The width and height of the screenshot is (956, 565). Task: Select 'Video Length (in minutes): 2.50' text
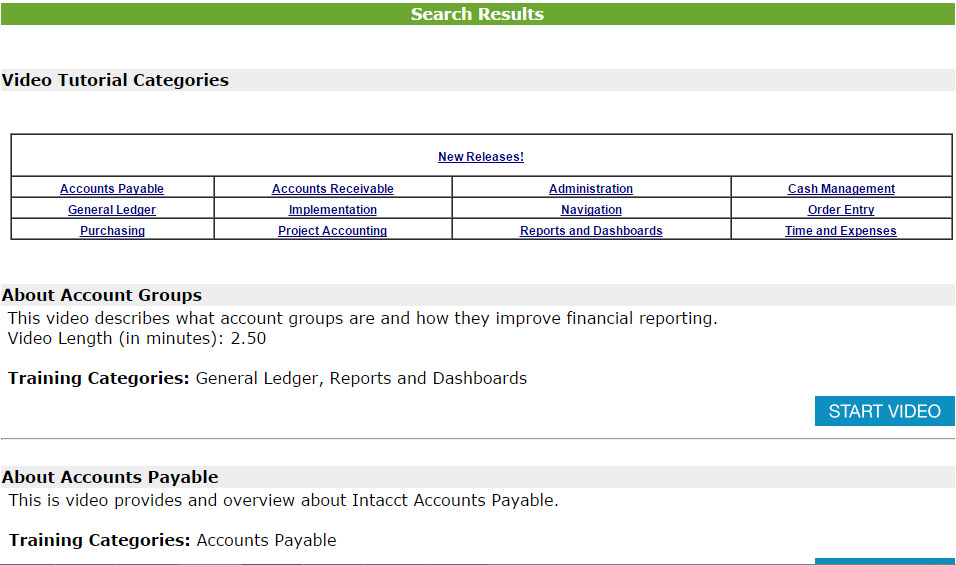tap(137, 338)
